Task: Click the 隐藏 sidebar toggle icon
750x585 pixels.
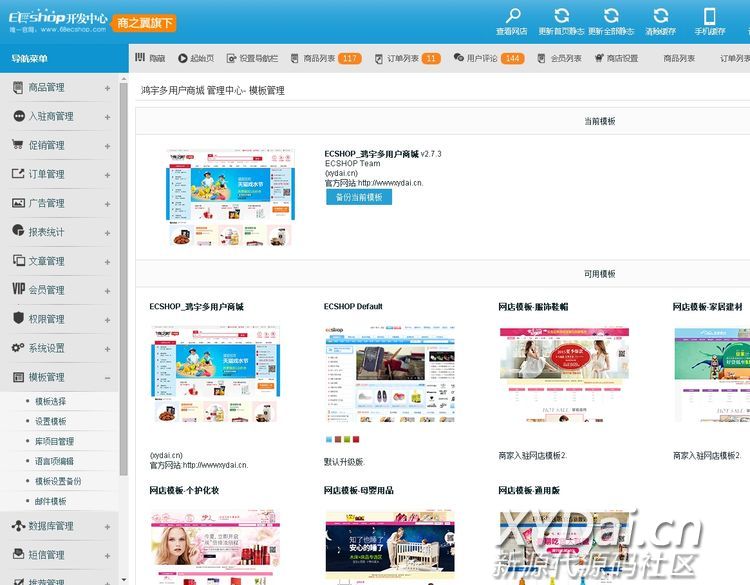Action: click(x=140, y=57)
